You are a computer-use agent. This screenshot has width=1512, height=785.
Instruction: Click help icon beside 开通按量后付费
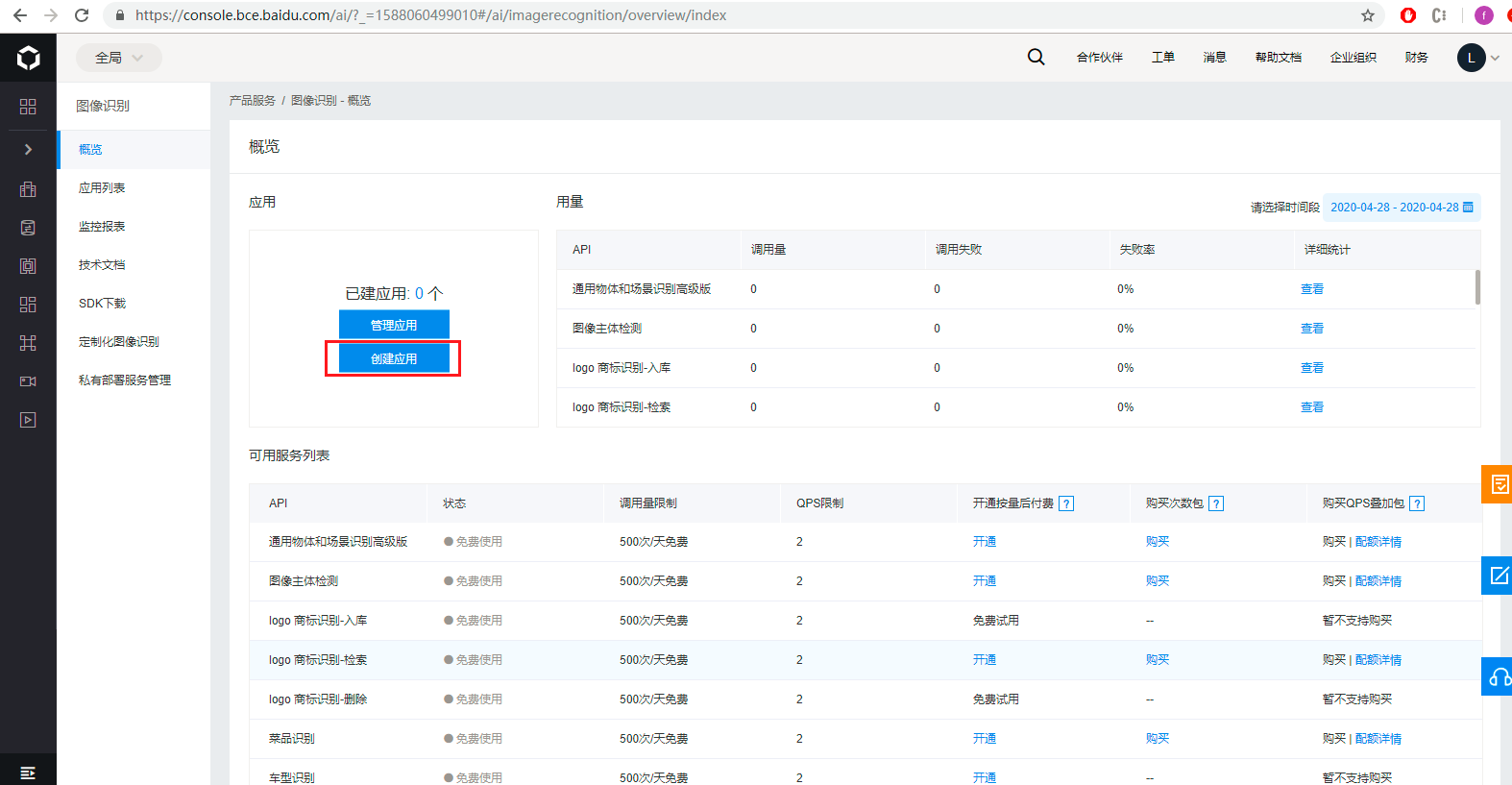tap(1066, 503)
